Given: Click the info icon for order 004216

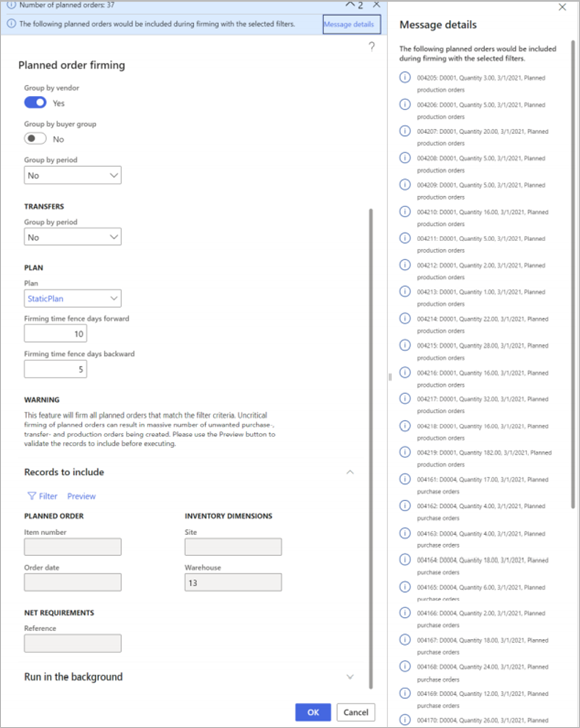Looking at the screenshot, I should (405, 372).
